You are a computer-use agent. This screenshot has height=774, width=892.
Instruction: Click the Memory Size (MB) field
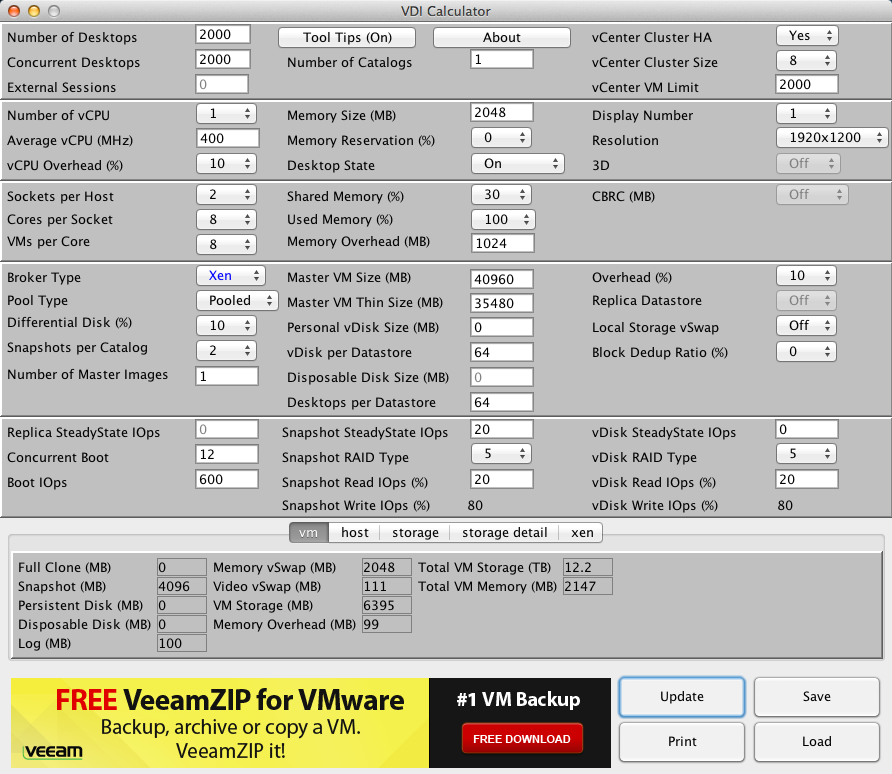coord(502,113)
